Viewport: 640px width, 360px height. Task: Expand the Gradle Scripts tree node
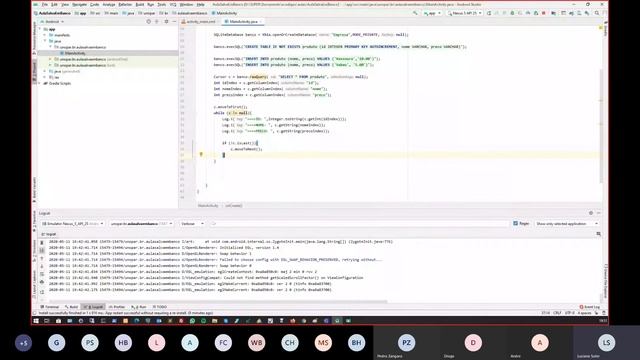[x=40, y=83]
